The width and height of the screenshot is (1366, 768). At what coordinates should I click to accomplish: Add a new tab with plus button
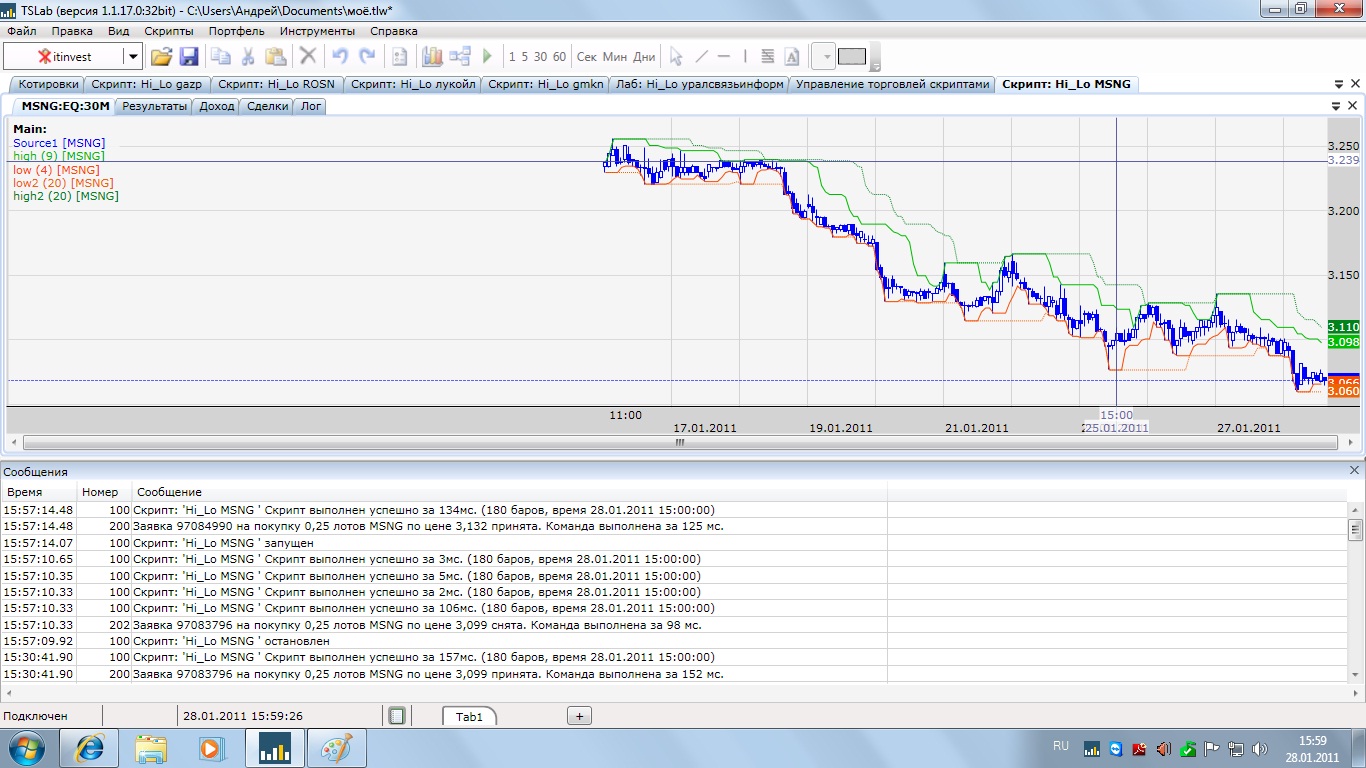pos(579,716)
